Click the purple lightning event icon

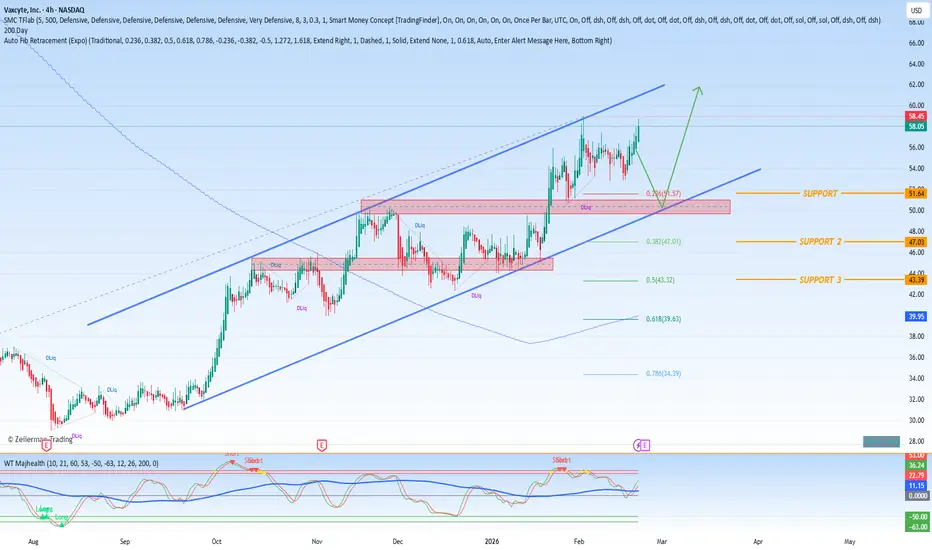pyautogui.click(x=637, y=445)
